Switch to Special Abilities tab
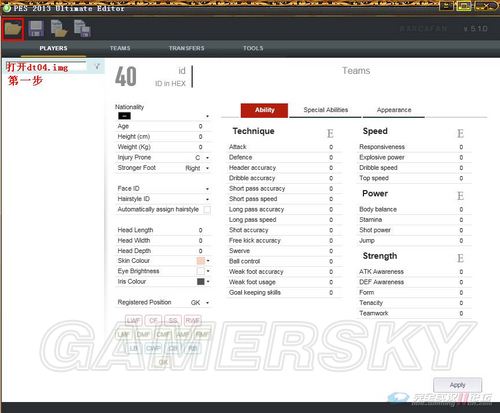The height and width of the screenshot is (413, 500). (x=326, y=110)
